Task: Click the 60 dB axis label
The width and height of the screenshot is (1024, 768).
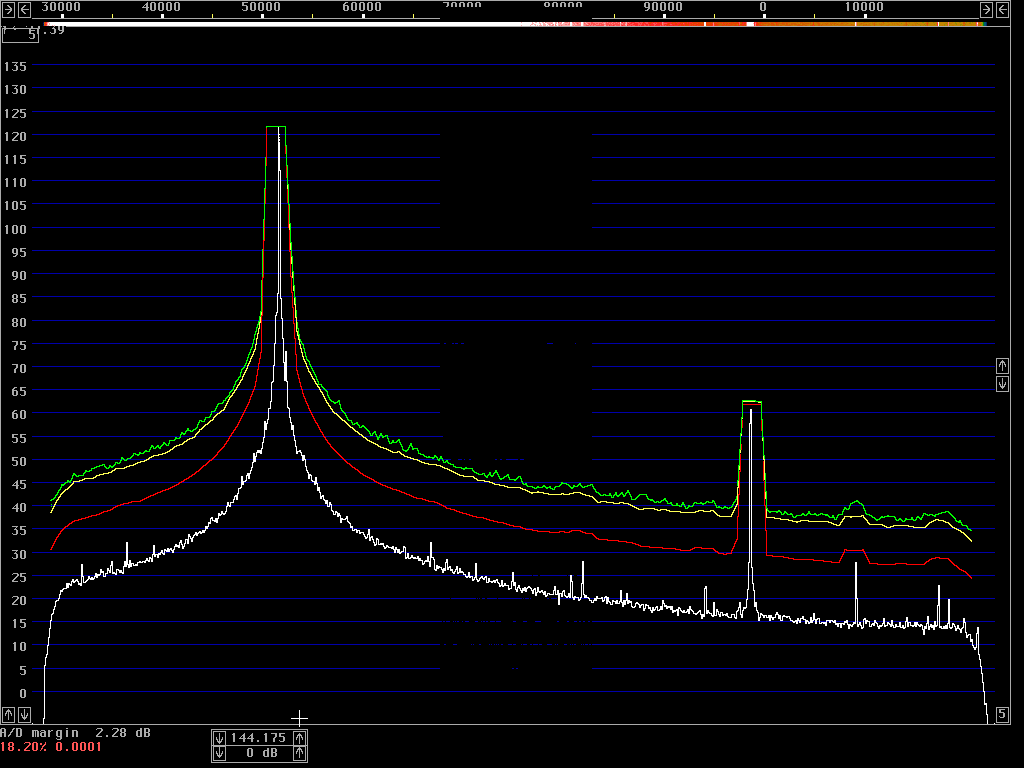Action: pyautogui.click(x=19, y=415)
